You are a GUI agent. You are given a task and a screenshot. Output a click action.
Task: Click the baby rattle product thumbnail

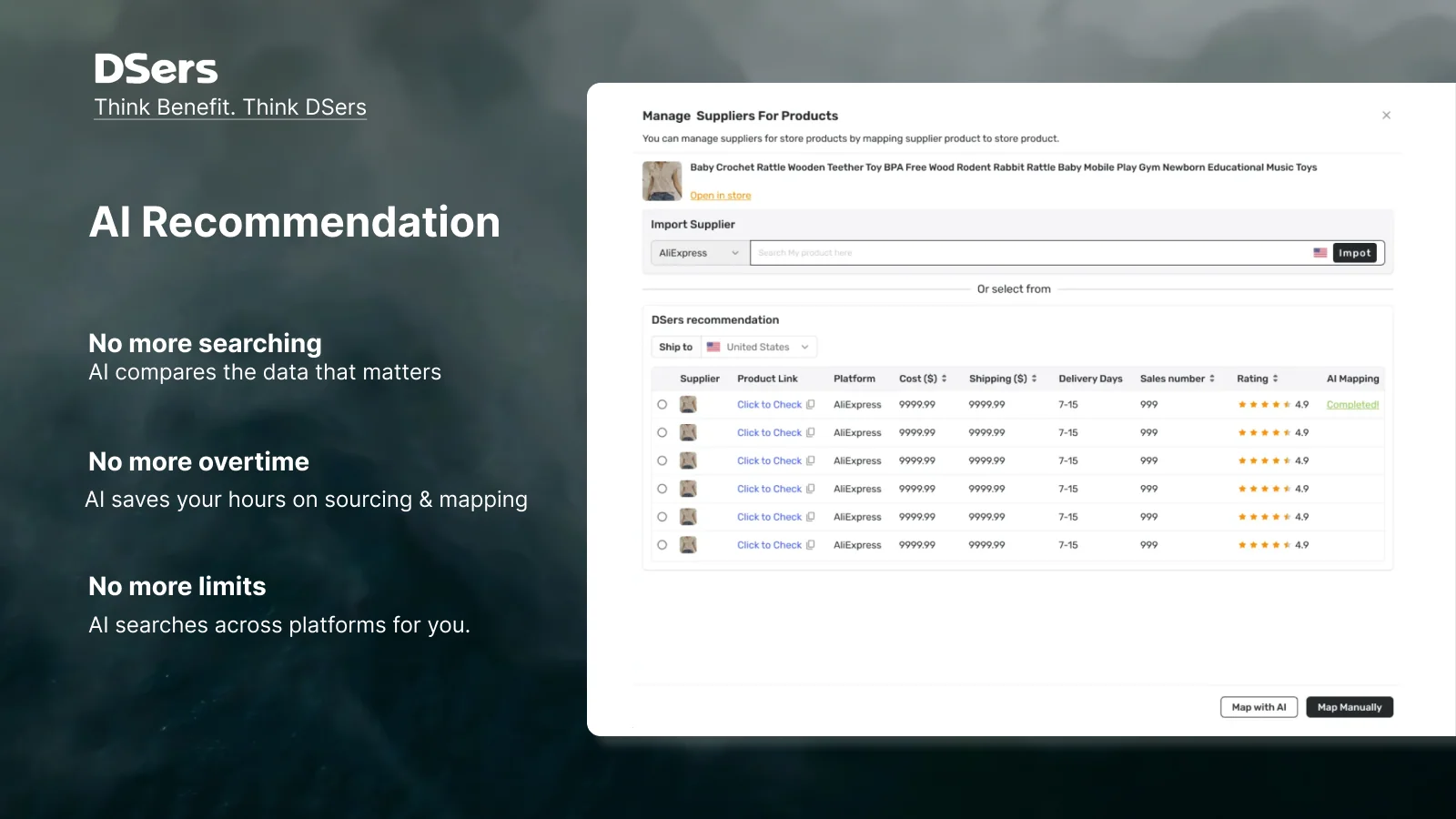pyautogui.click(x=662, y=180)
